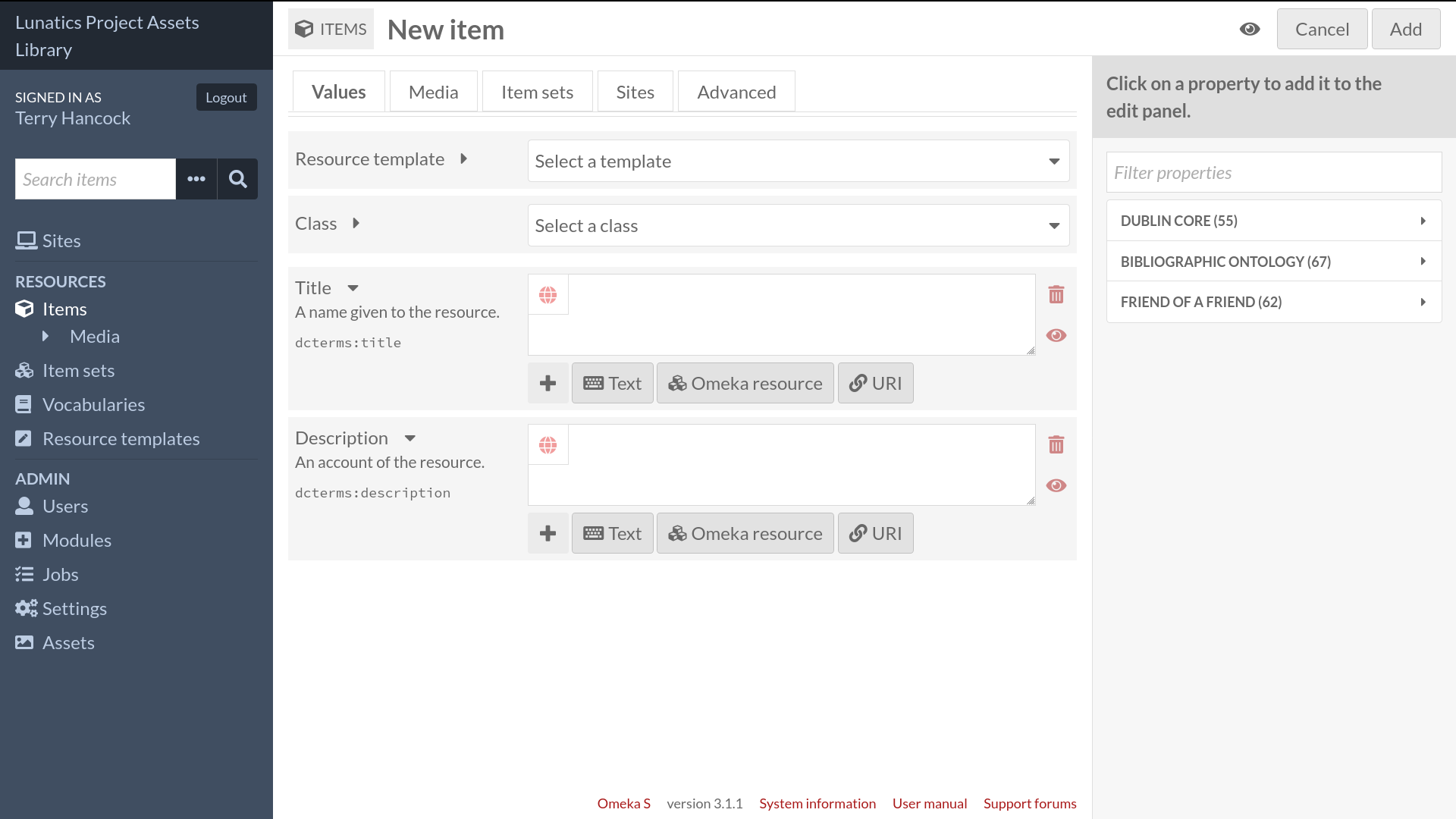Switch to the Advanced tab
1456x819 pixels.
click(x=736, y=92)
